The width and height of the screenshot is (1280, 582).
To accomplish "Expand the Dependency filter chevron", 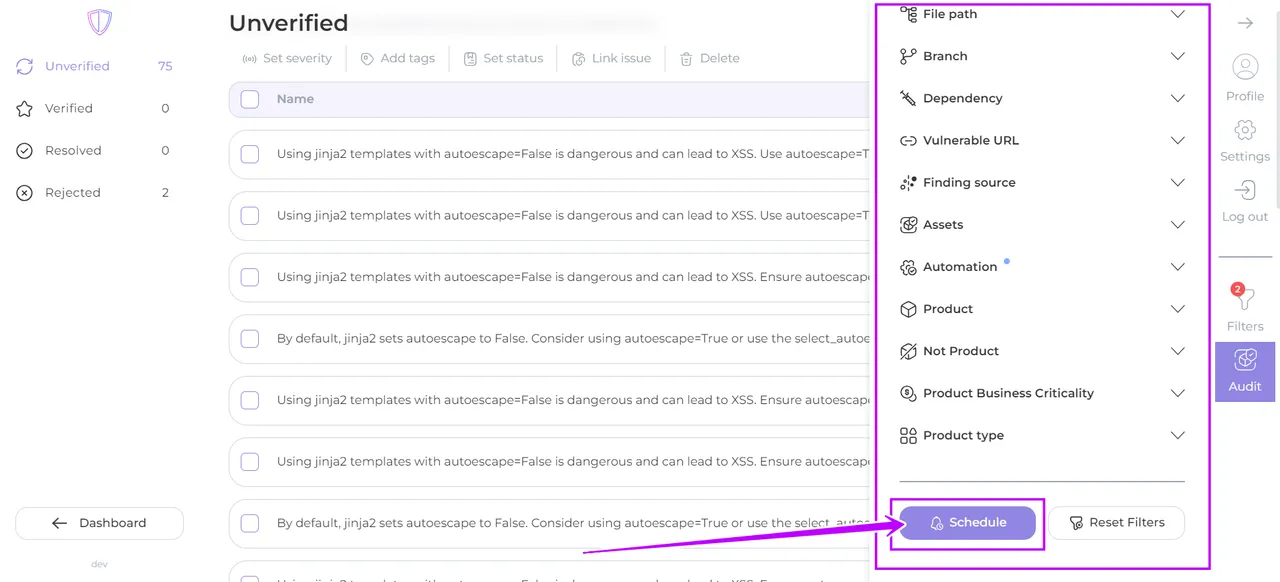I will pyautogui.click(x=1177, y=99).
